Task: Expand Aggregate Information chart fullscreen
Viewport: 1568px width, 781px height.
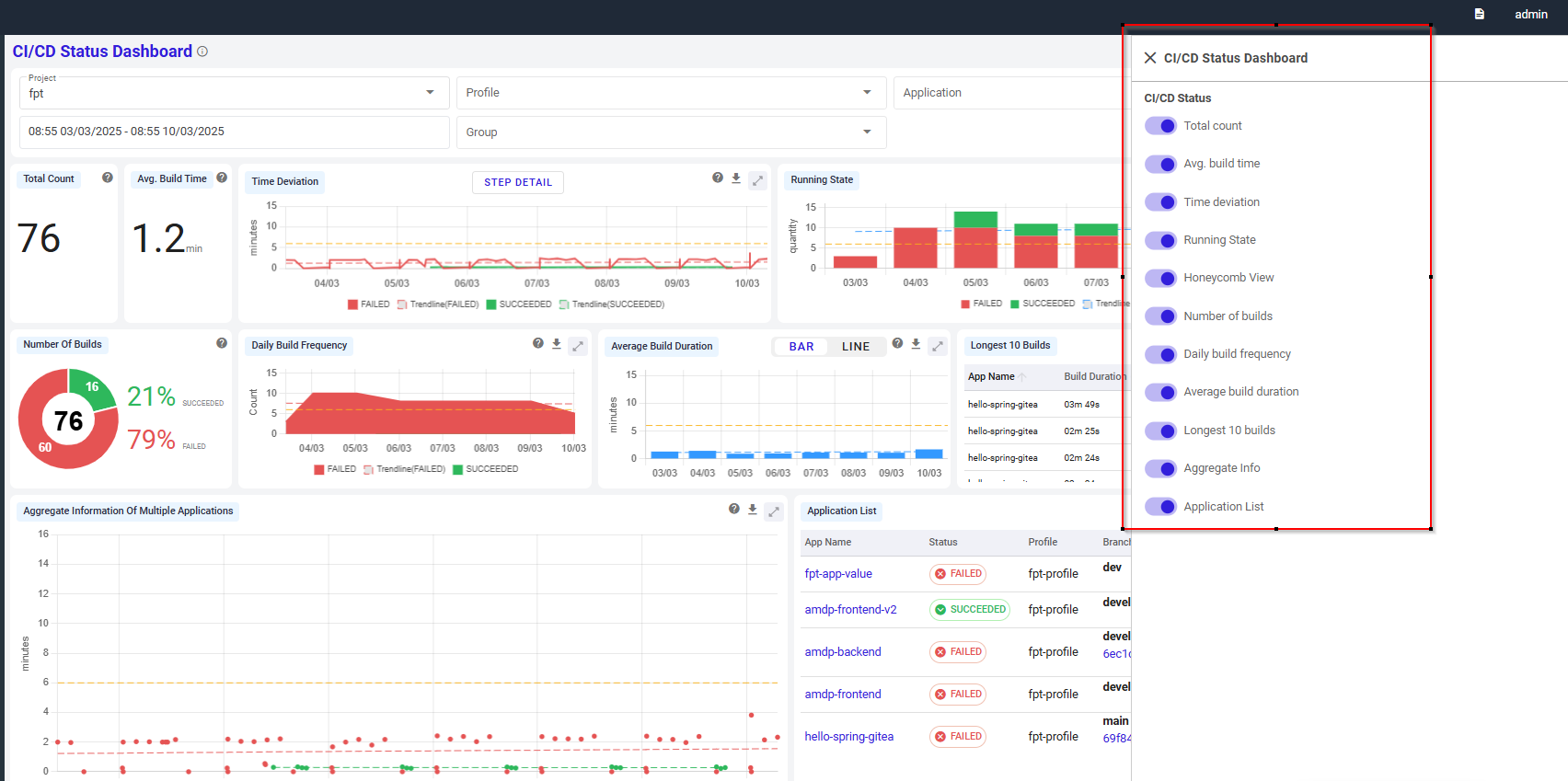Action: [774, 511]
